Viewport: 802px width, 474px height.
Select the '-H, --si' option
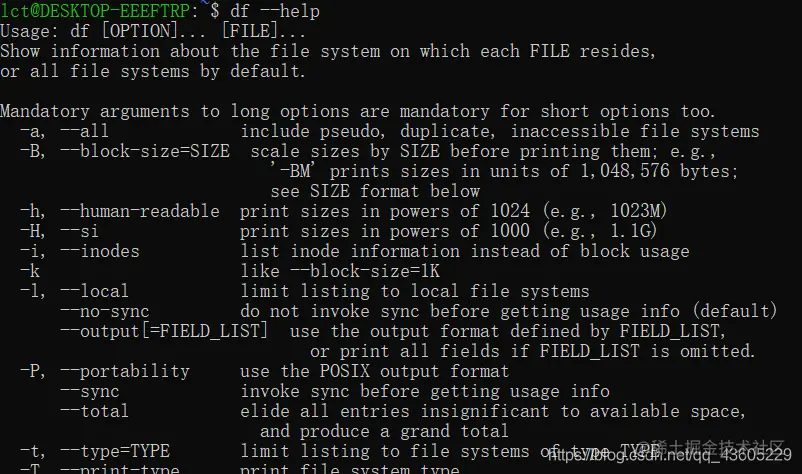[x=59, y=231]
